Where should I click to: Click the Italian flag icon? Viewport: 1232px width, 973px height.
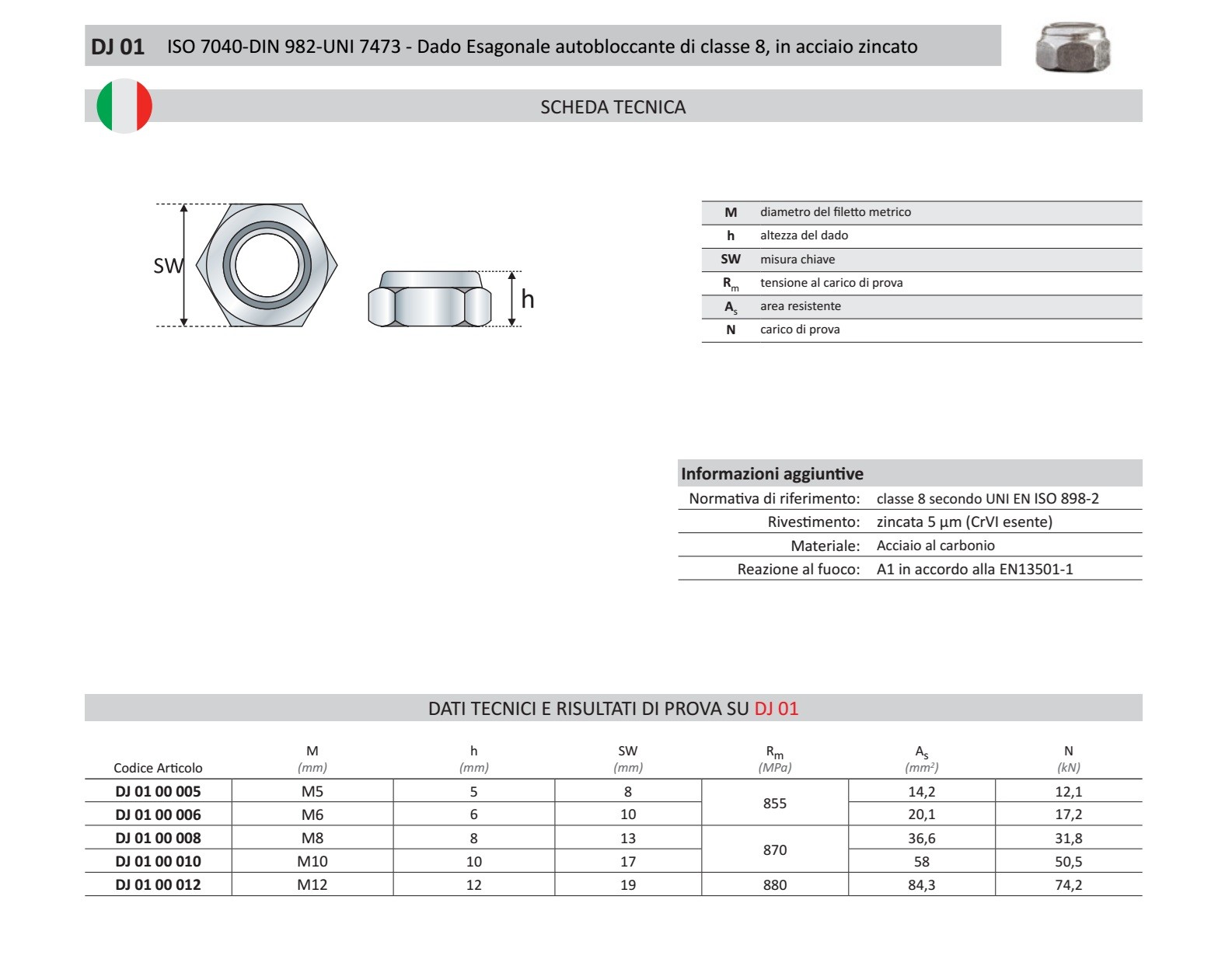click(x=124, y=106)
